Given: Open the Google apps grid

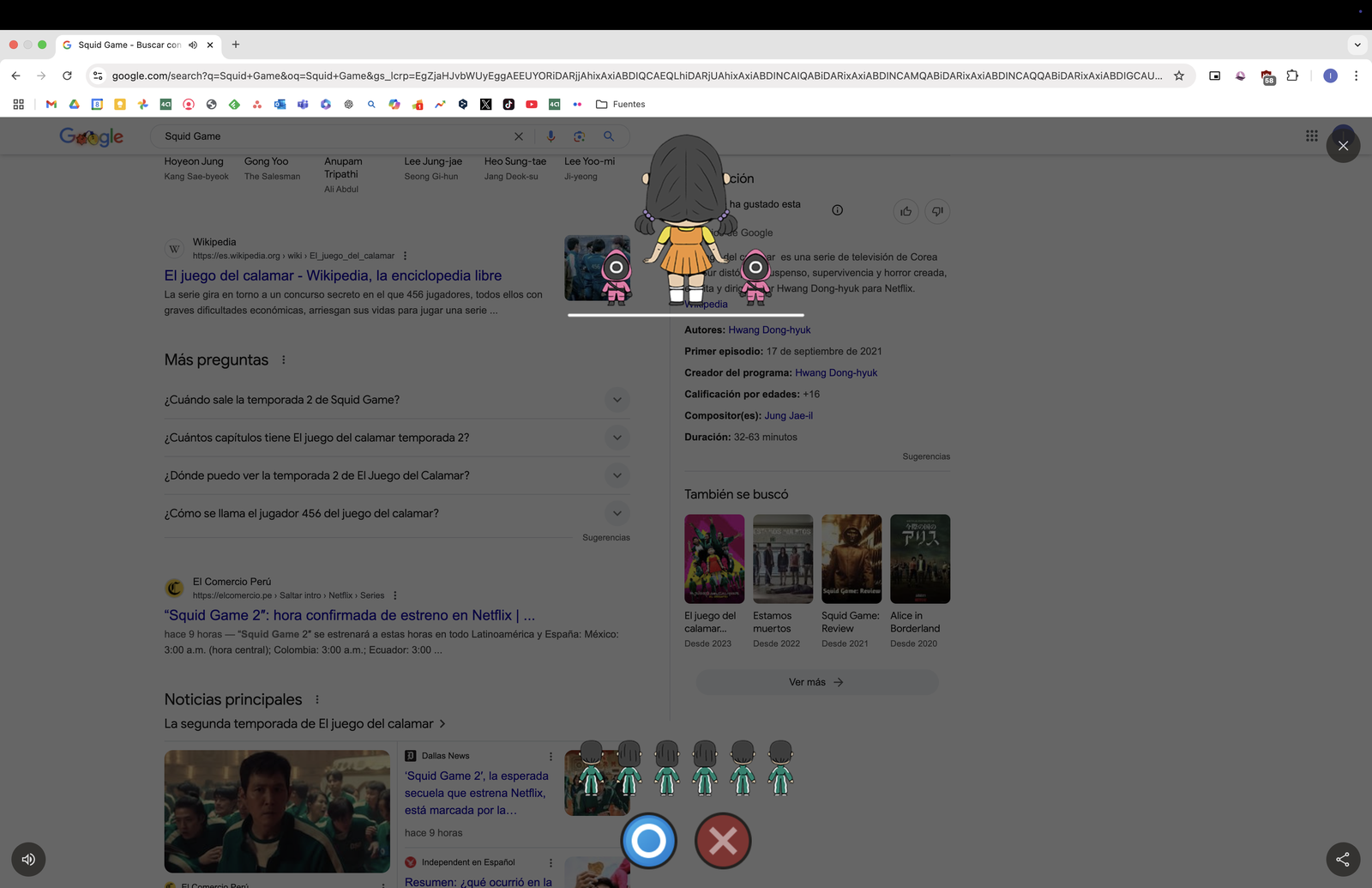Looking at the screenshot, I should 1311,136.
